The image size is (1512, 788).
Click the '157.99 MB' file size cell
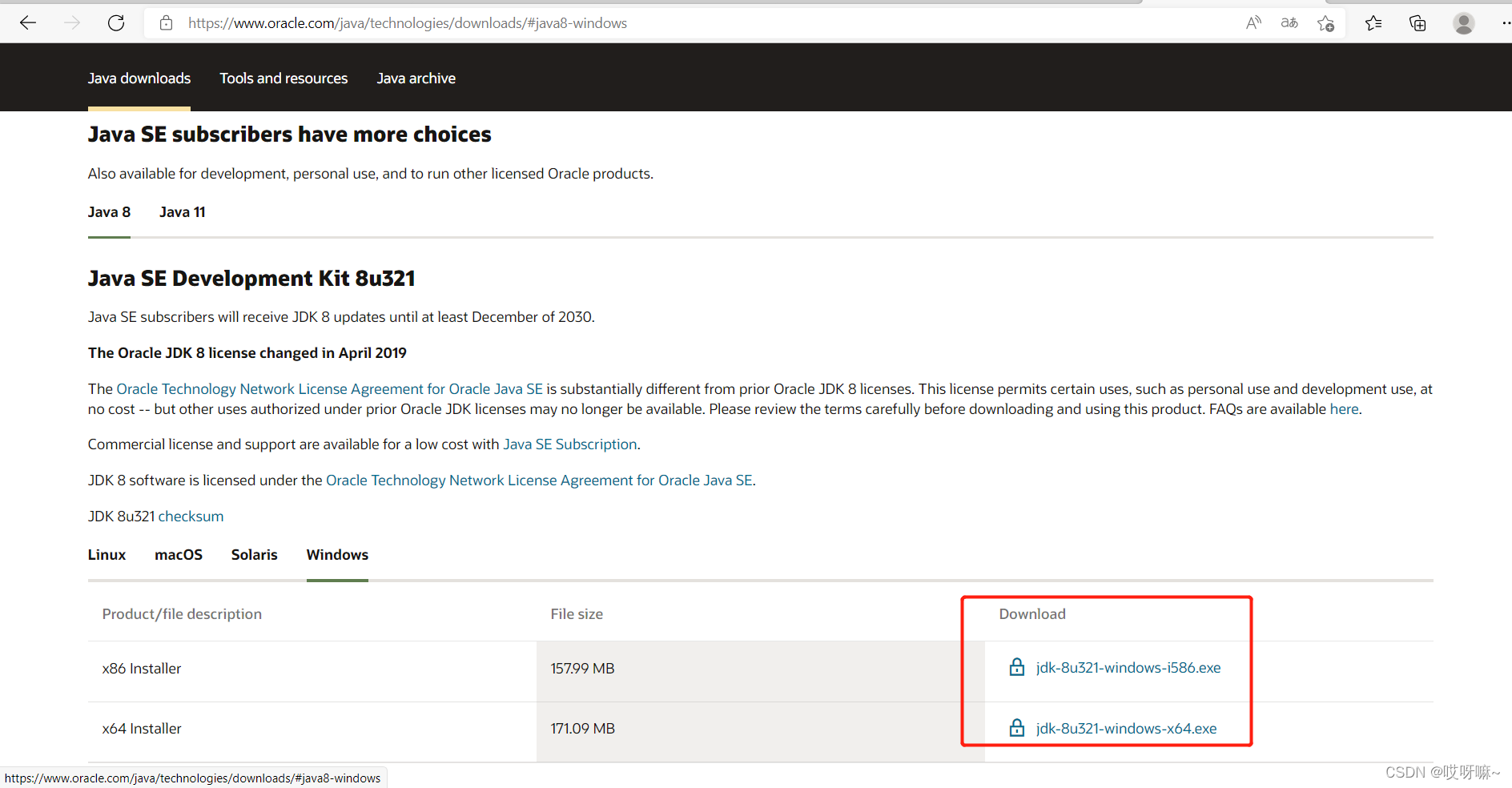pyautogui.click(x=582, y=669)
